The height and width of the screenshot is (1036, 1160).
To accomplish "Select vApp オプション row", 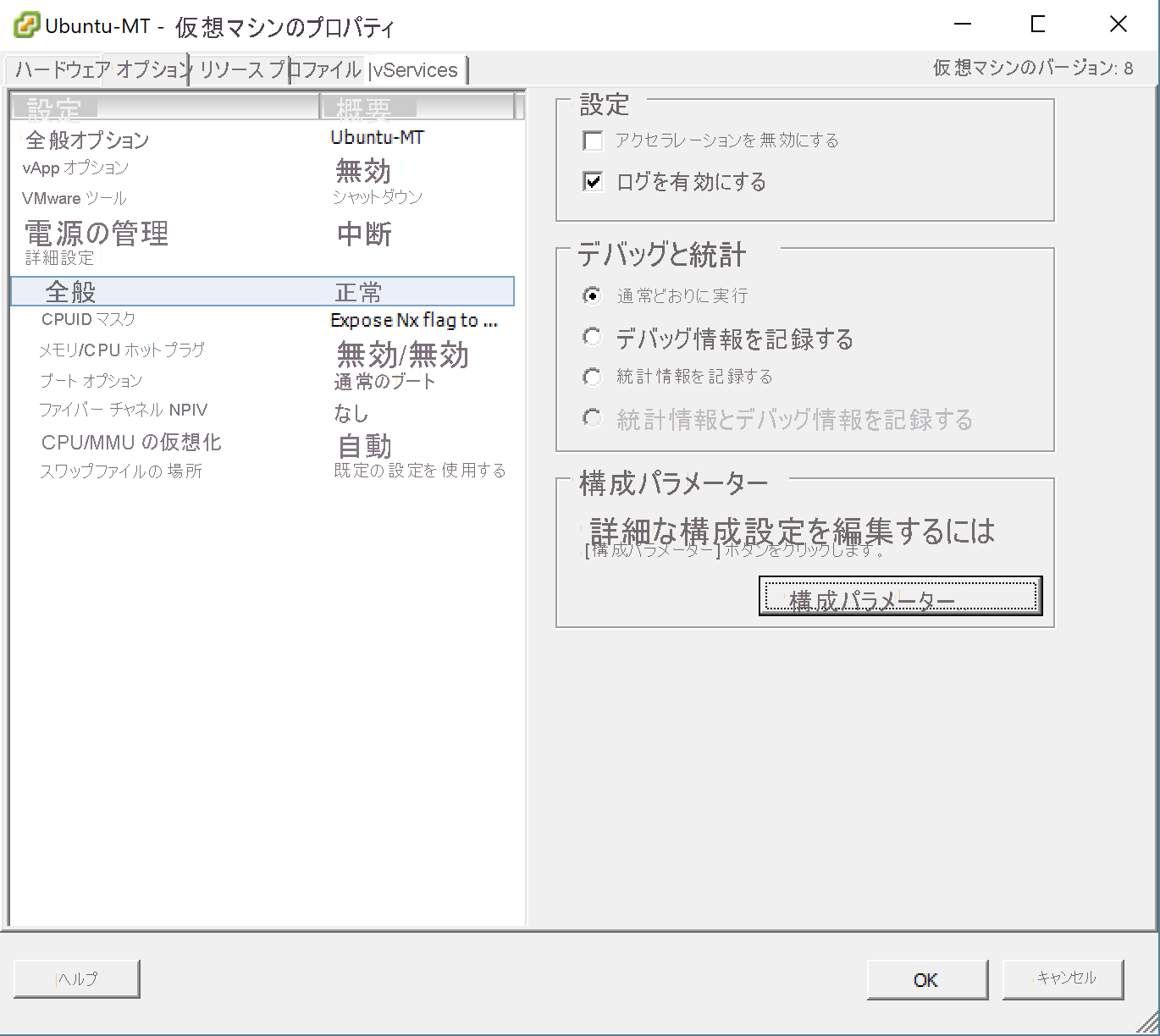I will pyautogui.click(x=75, y=168).
